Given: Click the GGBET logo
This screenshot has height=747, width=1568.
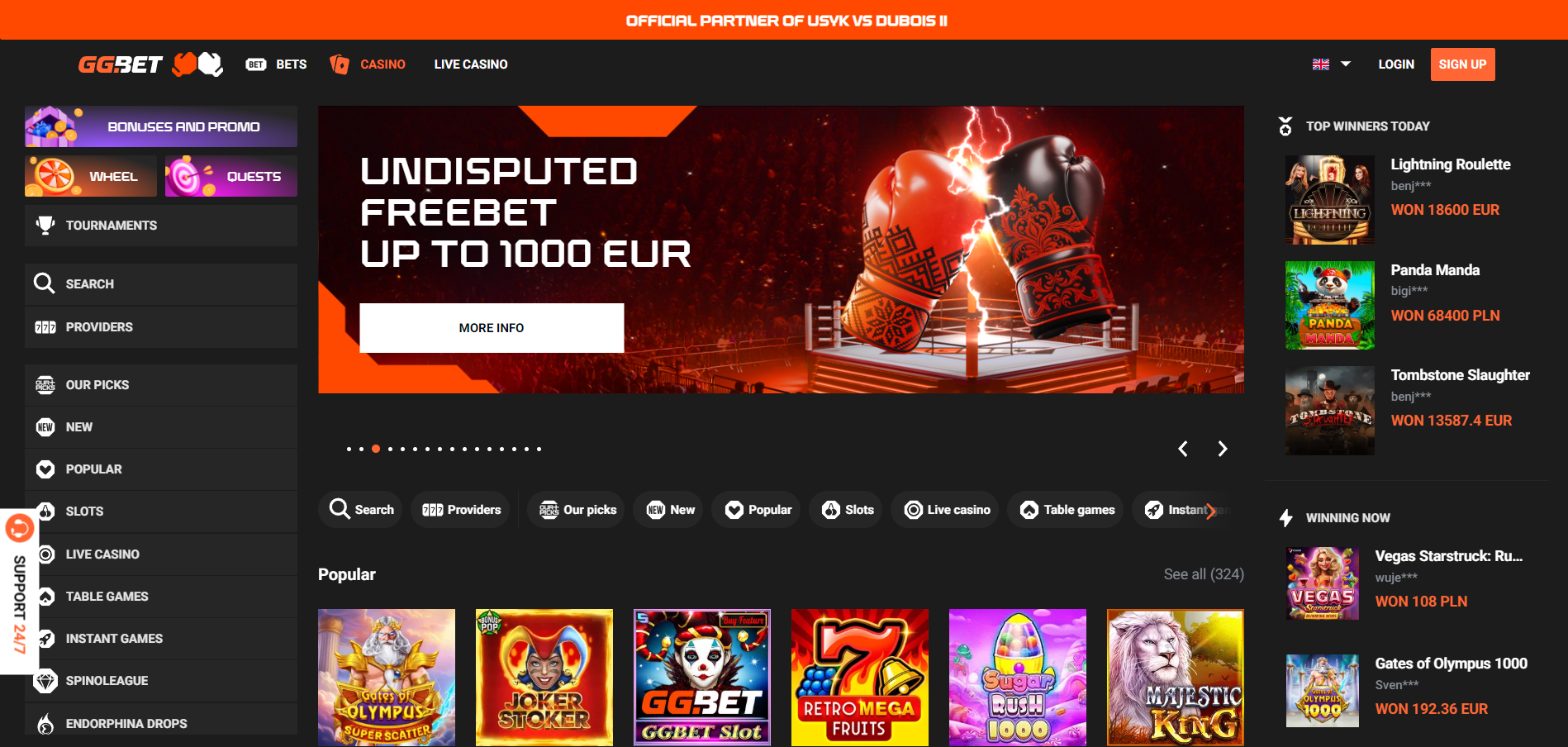Looking at the screenshot, I should click(150, 64).
